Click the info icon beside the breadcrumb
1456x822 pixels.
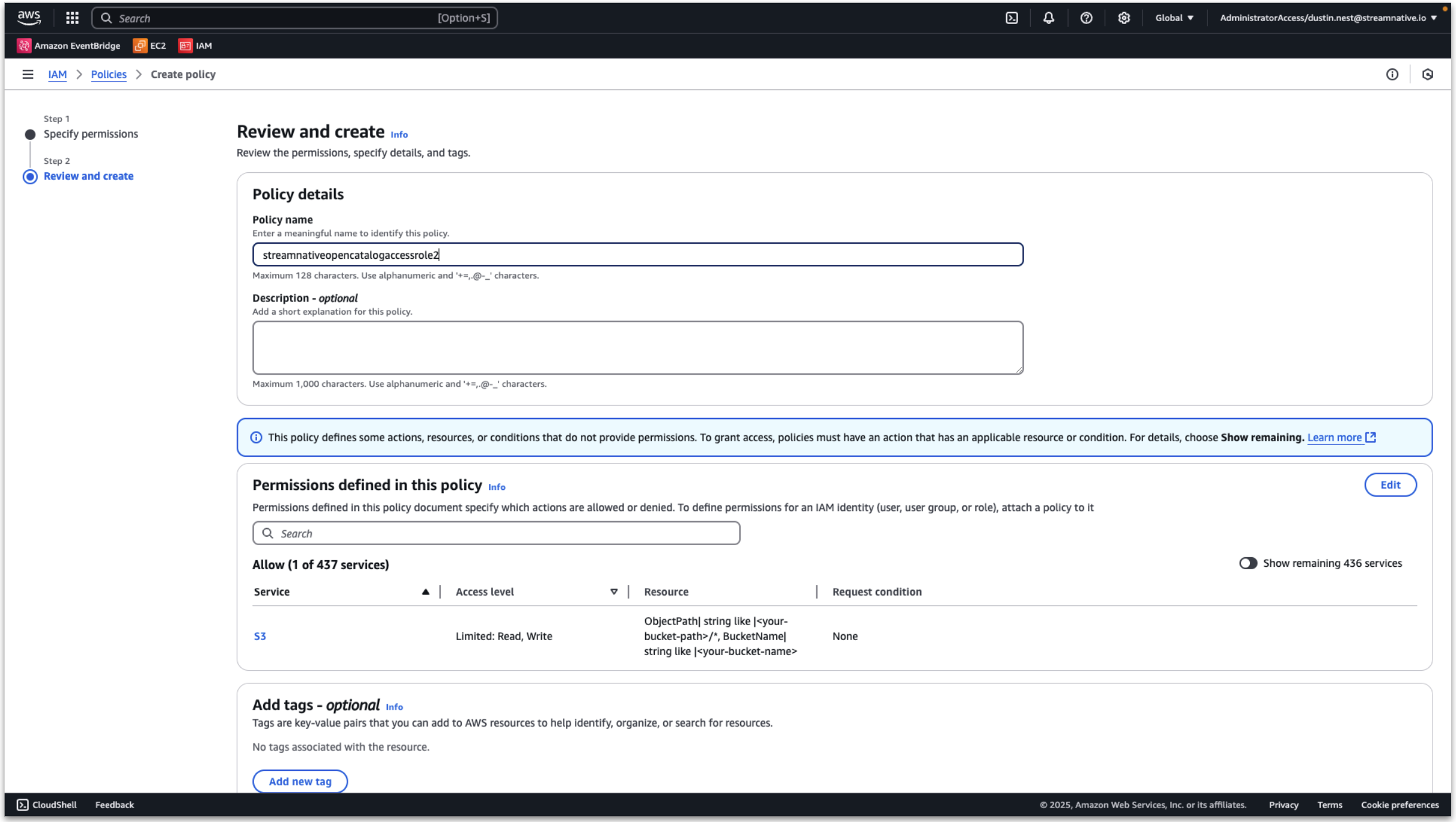pyautogui.click(x=1392, y=74)
